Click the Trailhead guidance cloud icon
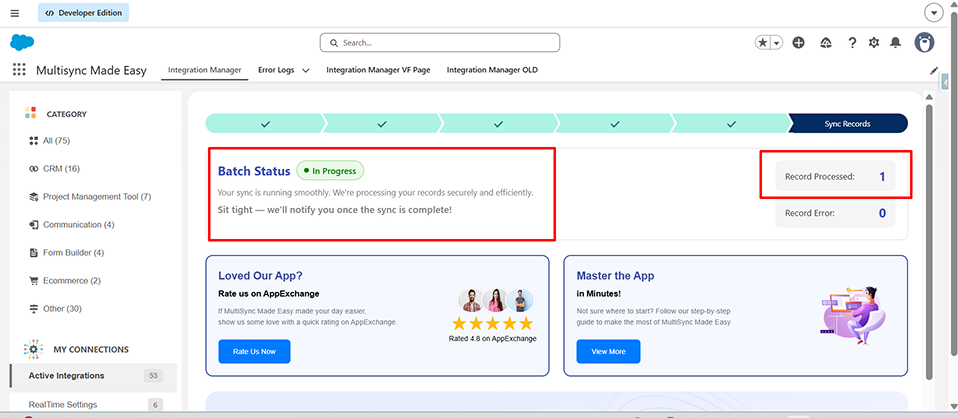Image resolution: width=958 pixels, height=418 pixels. [x=826, y=43]
